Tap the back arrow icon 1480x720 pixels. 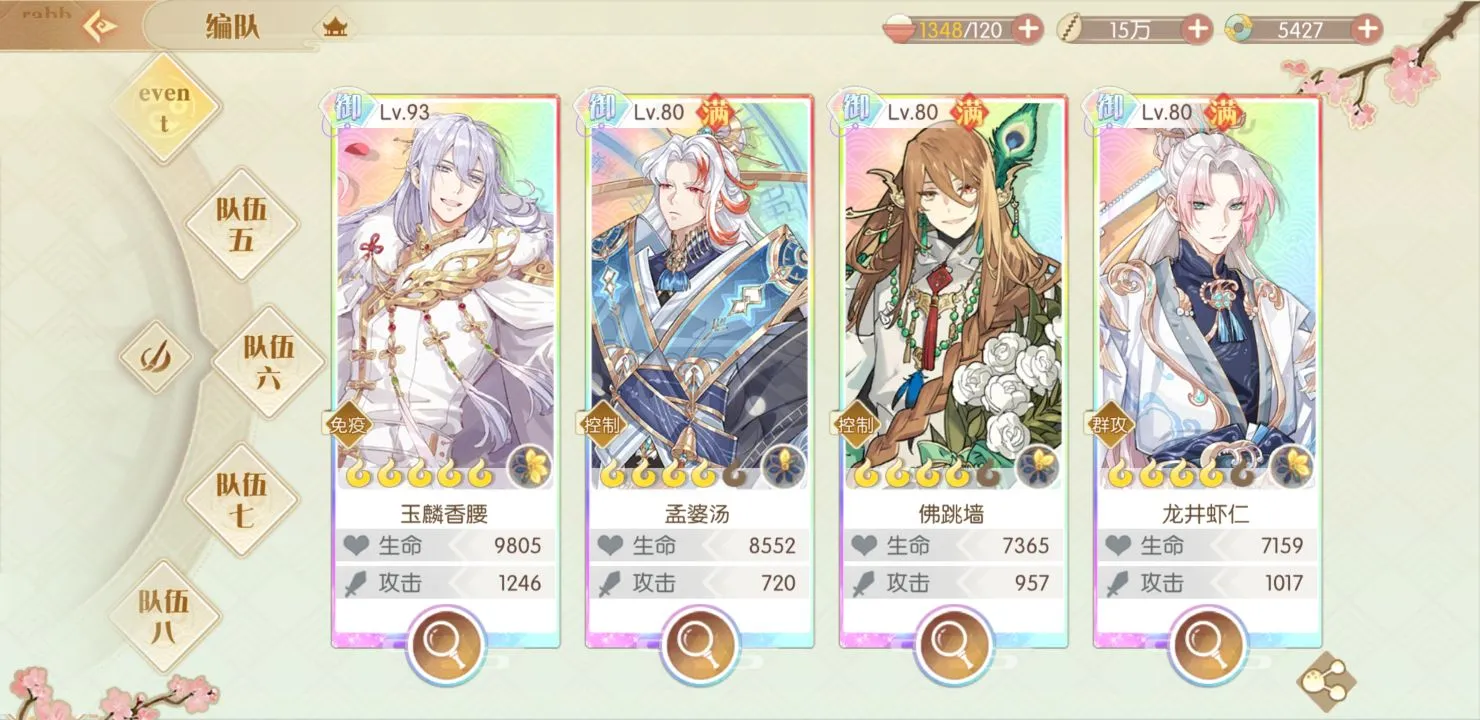pyautogui.click(x=99, y=25)
